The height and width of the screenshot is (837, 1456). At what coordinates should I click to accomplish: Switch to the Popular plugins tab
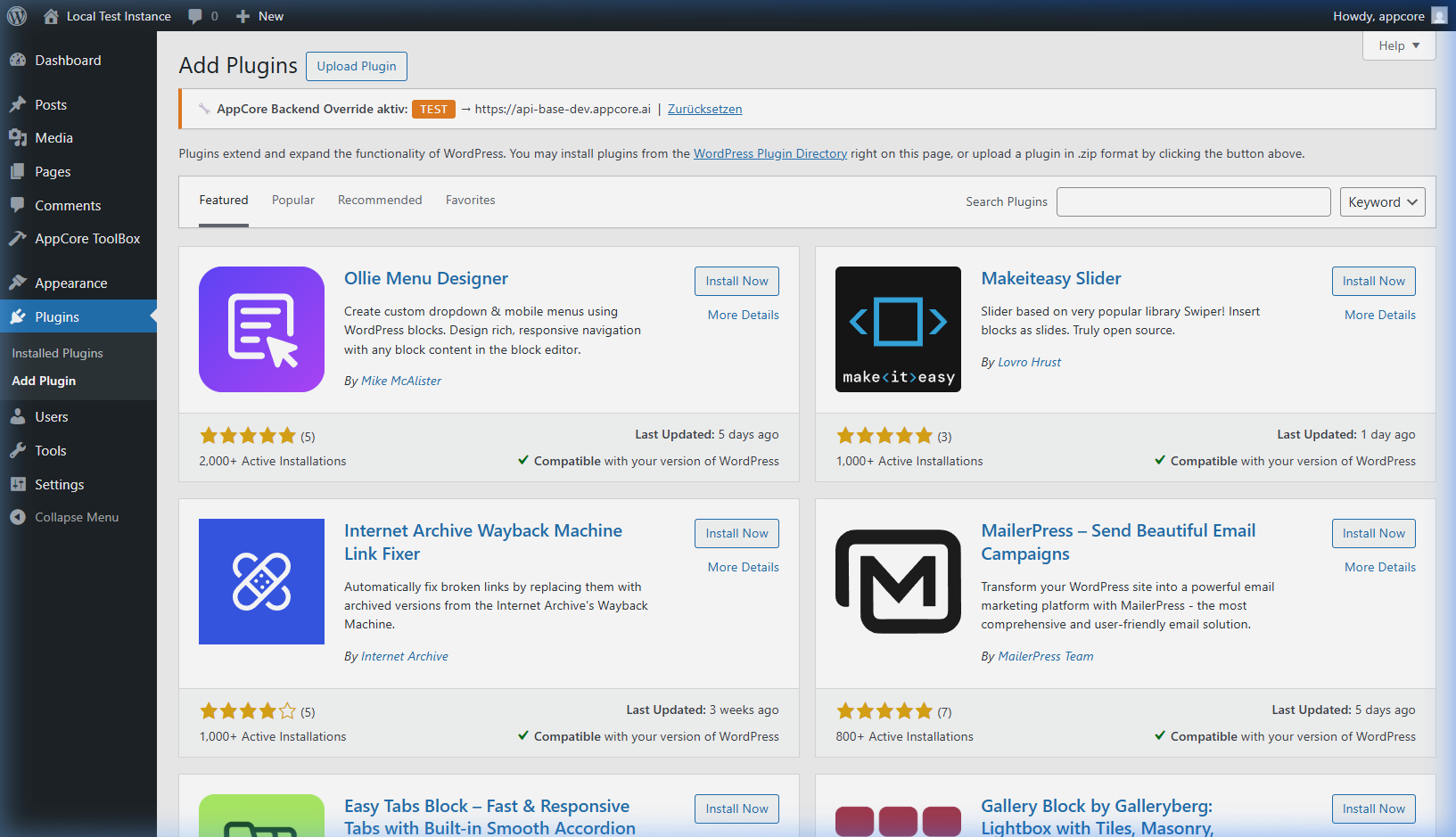pos(292,200)
